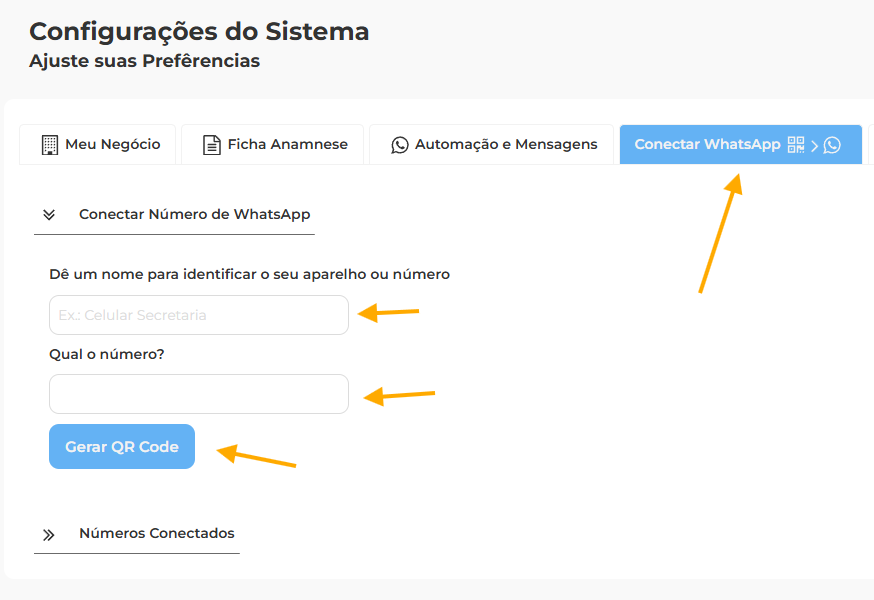Collapse the section using the double-down chevron icon
Image resolution: width=874 pixels, height=600 pixels.
click(x=49, y=214)
